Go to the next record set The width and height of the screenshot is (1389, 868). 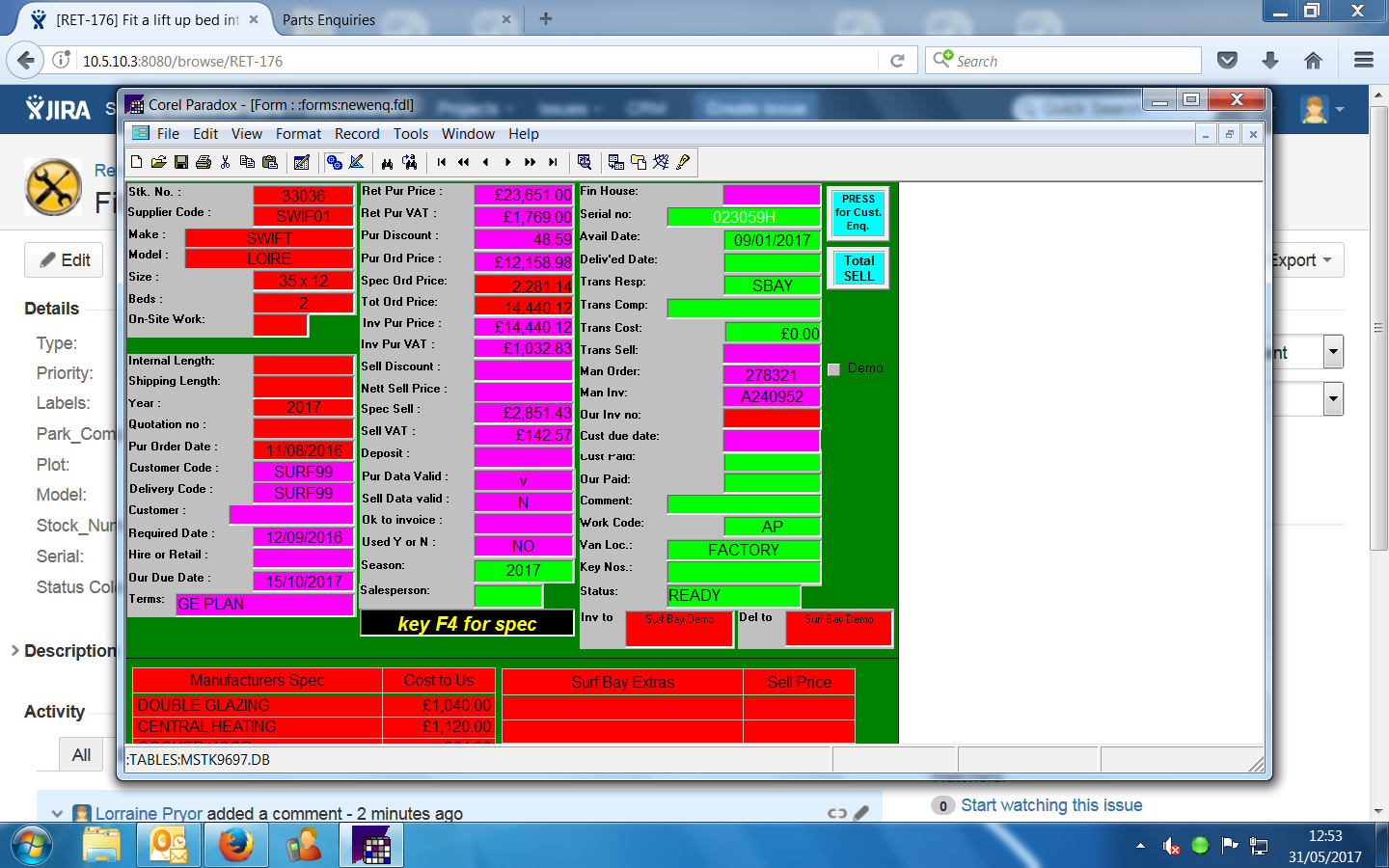[531, 162]
